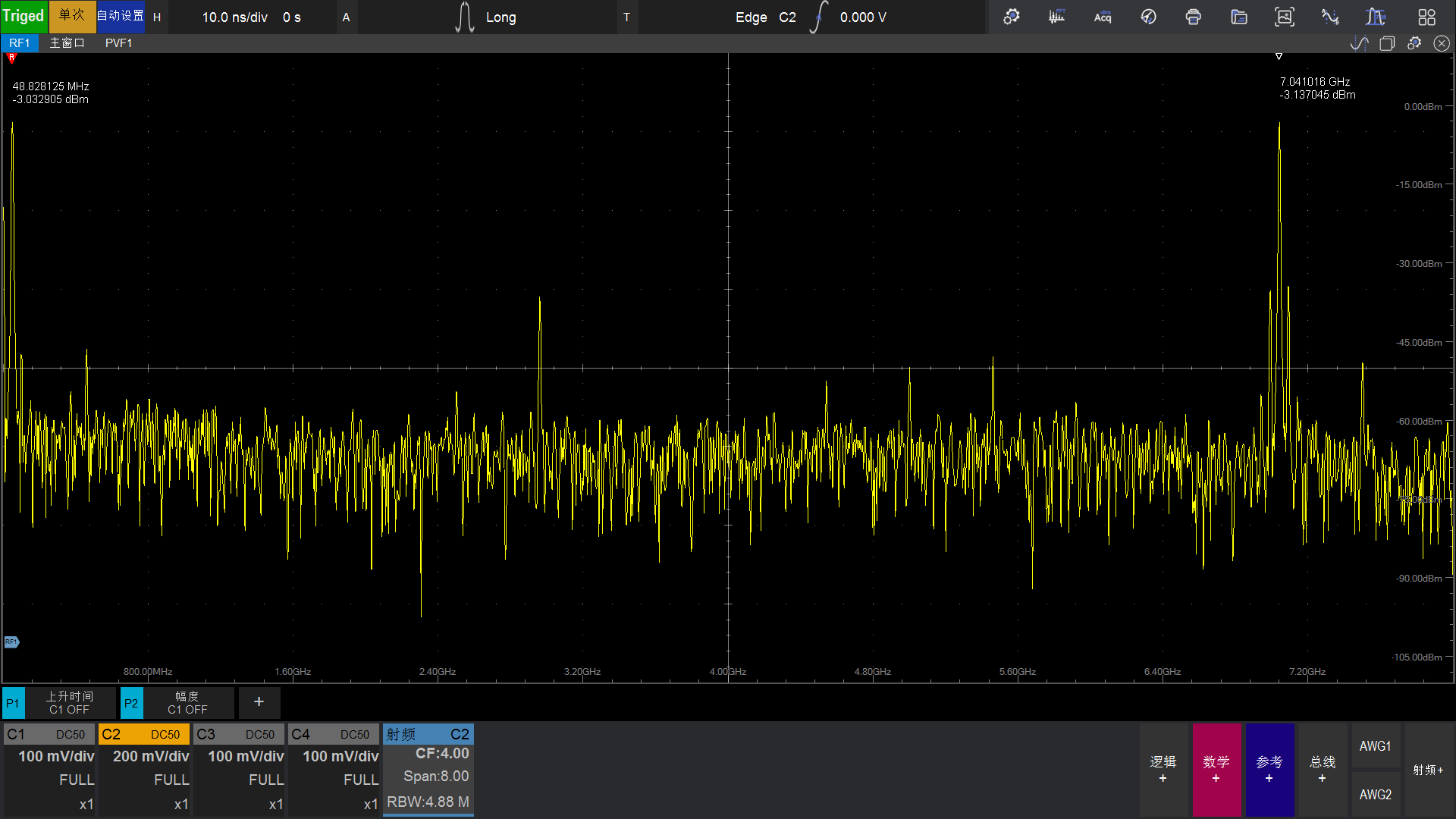Select the RF1 tab
Image resolution: width=1456 pixels, height=819 pixels.
pos(20,43)
